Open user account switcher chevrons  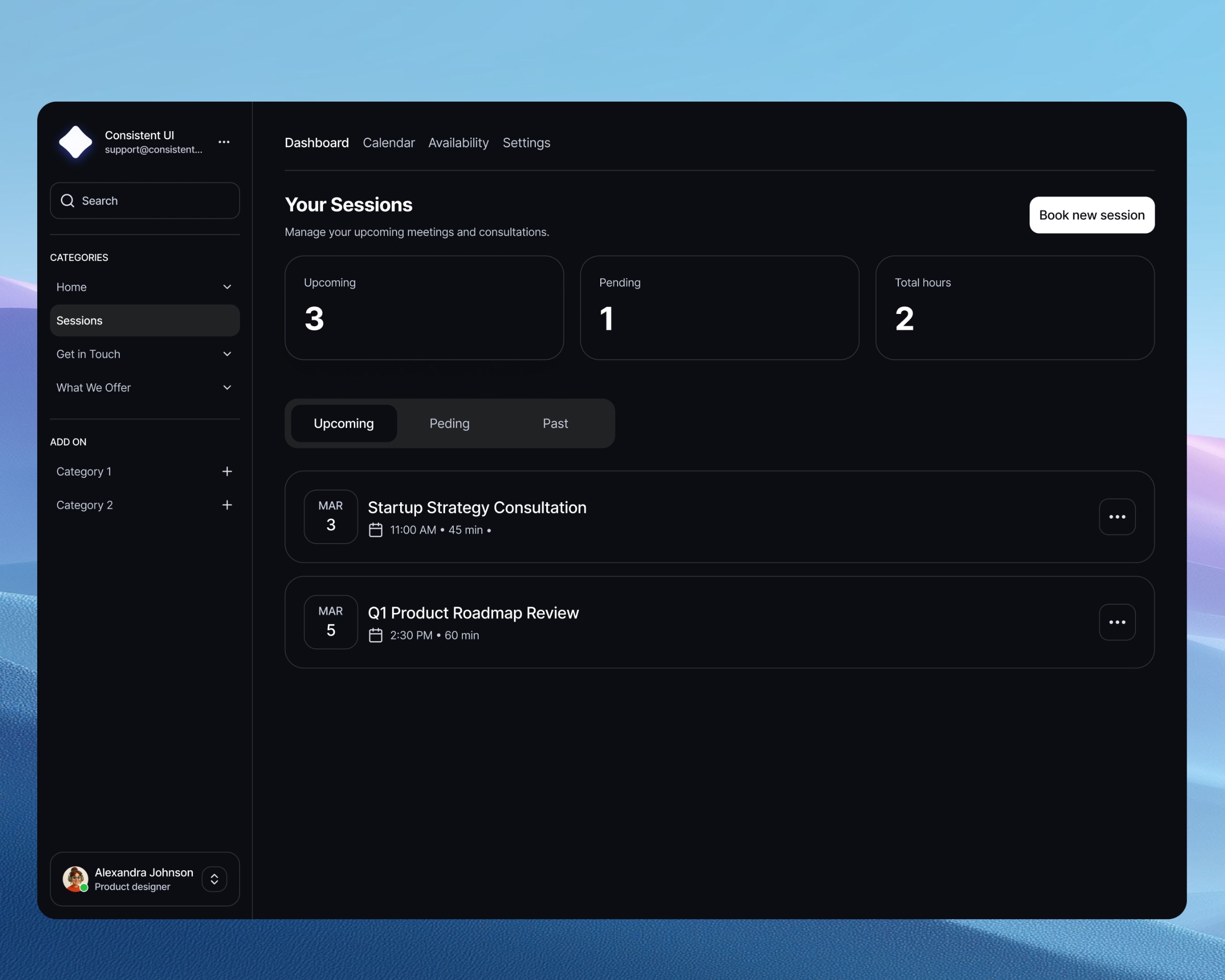pyautogui.click(x=214, y=879)
